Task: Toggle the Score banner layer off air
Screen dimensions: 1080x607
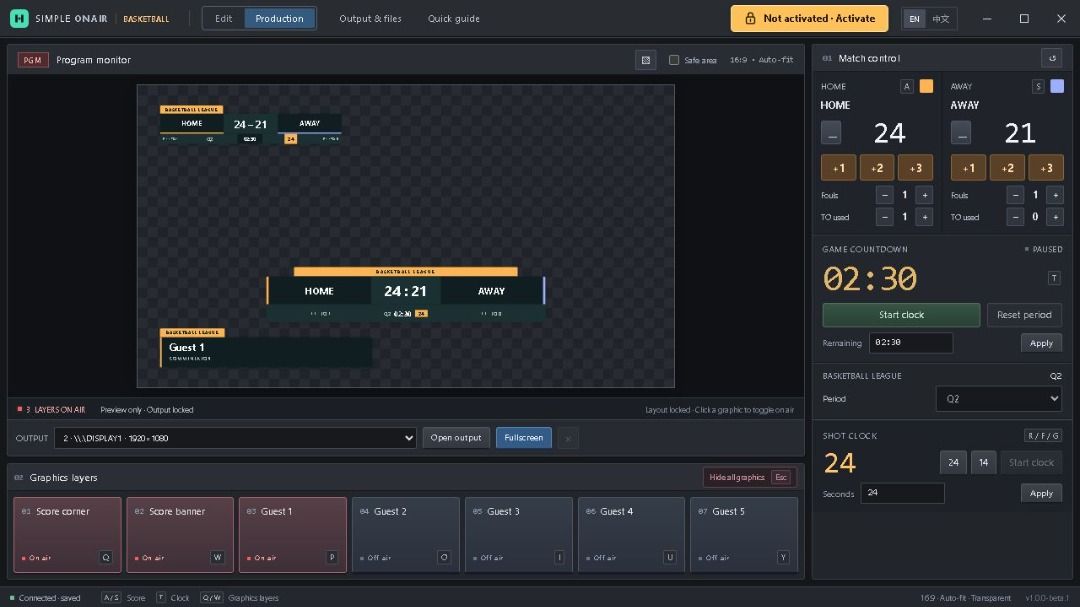Action: click(180, 535)
